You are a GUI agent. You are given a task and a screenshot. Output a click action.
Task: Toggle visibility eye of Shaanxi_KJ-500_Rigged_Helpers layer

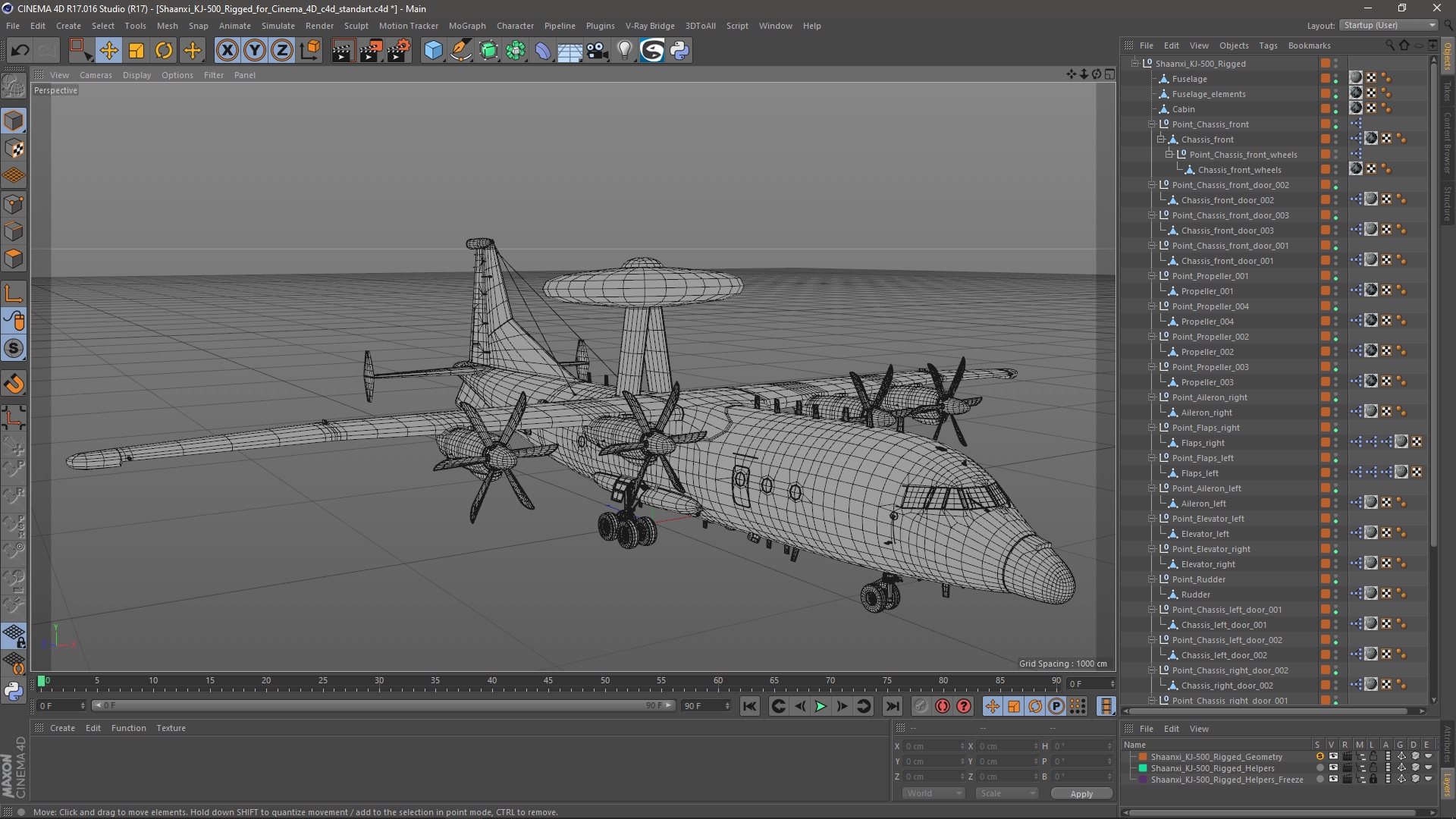click(1333, 768)
